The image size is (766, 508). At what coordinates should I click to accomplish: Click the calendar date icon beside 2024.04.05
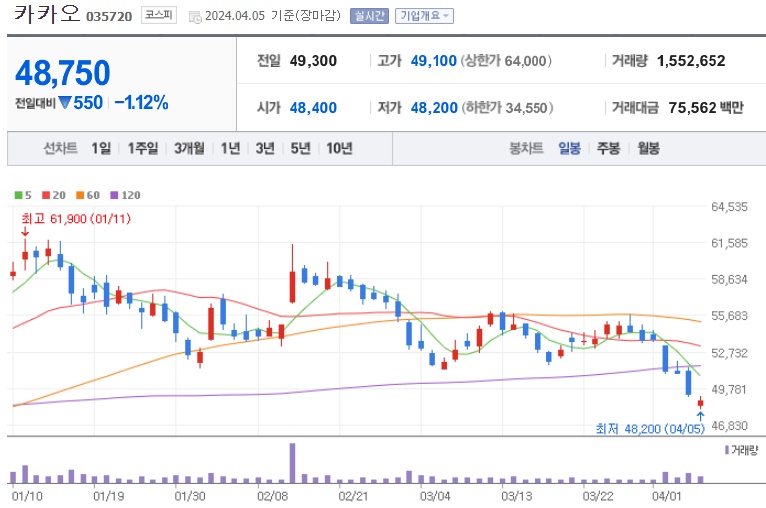pos(195,17)
